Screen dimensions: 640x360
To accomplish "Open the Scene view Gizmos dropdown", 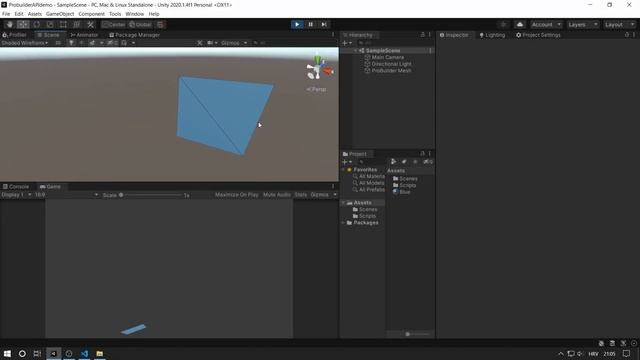I will point(234,43).
